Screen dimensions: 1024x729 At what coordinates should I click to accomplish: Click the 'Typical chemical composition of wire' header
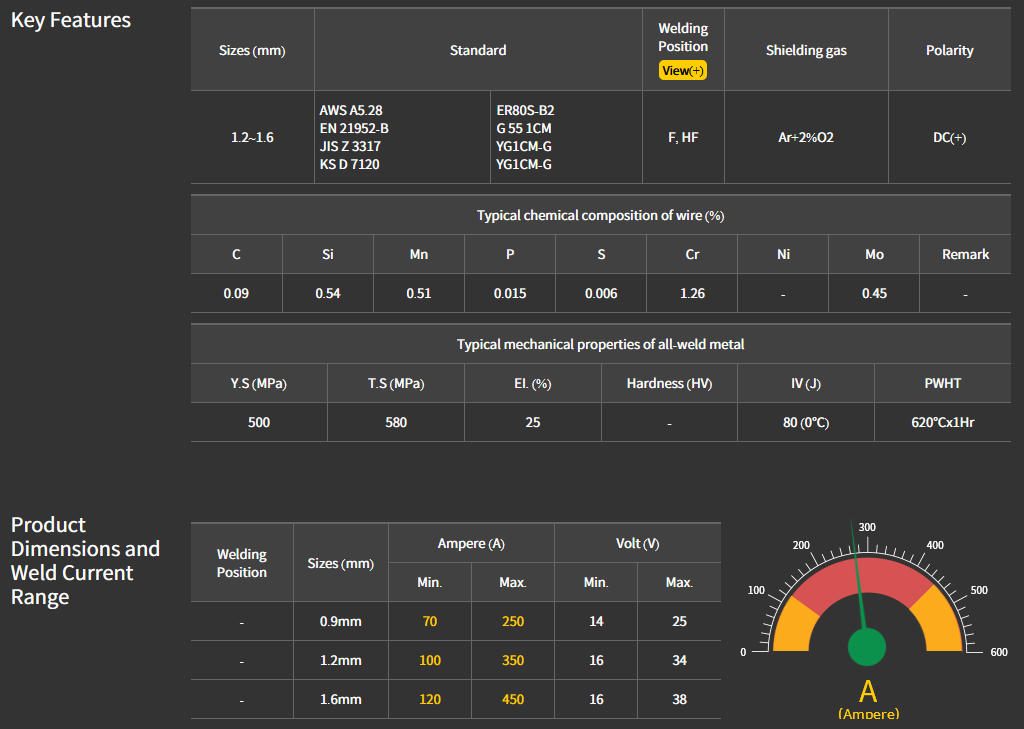click(600, 215)
